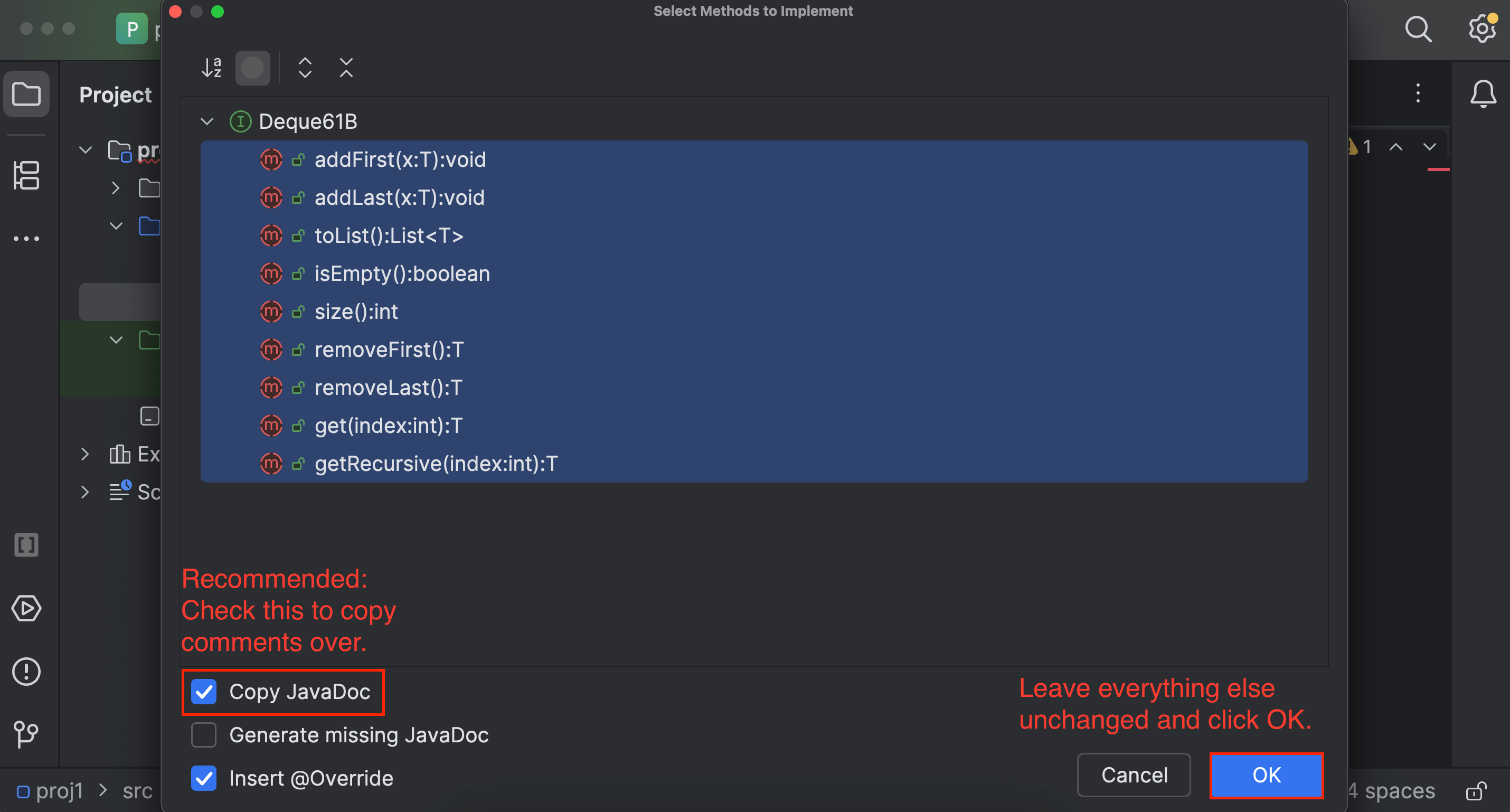Click src in the breadcrumb bar
Viewport: 1510px width, 812px height.
click(x=138, y=790)
